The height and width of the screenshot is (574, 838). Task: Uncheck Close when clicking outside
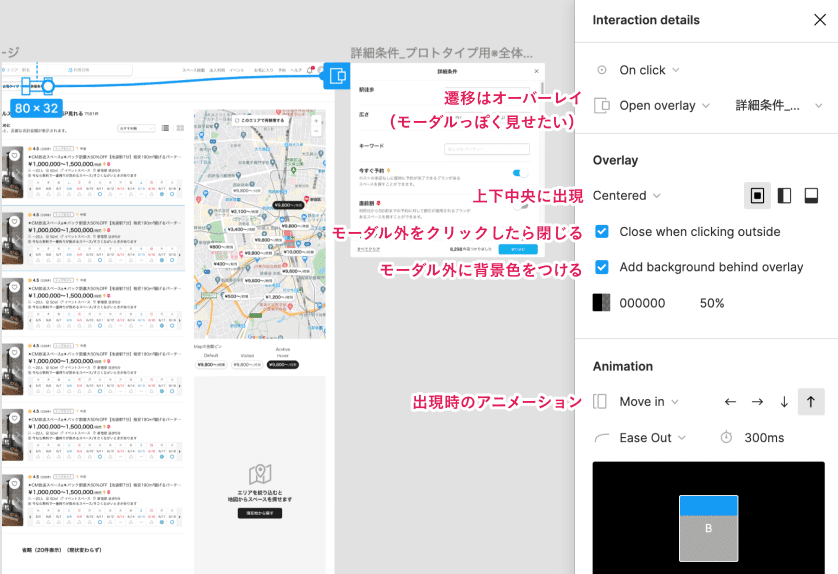pos(602,231)
